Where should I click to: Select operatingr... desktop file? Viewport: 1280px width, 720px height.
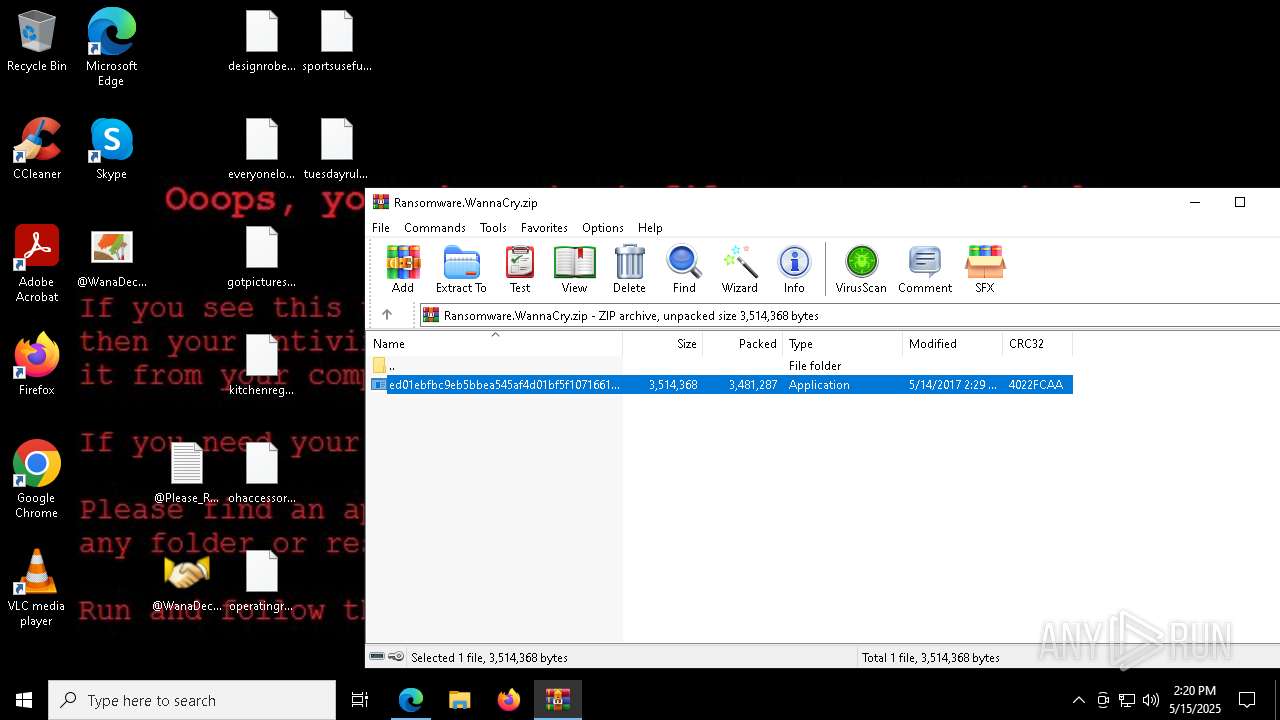pyautogui.click(x=262, y=582)
